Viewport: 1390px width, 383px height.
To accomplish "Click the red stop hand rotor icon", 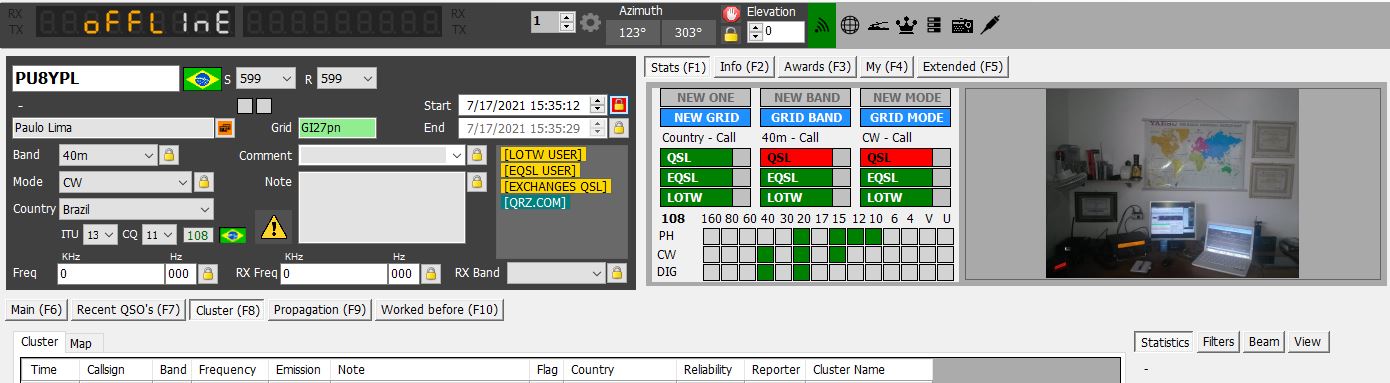I will (x=731, y=14).
